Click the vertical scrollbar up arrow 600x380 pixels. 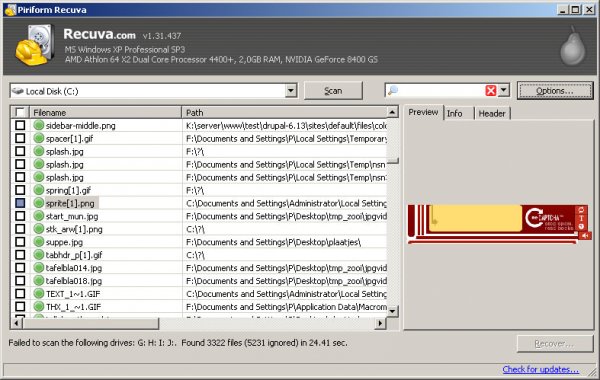392,112
